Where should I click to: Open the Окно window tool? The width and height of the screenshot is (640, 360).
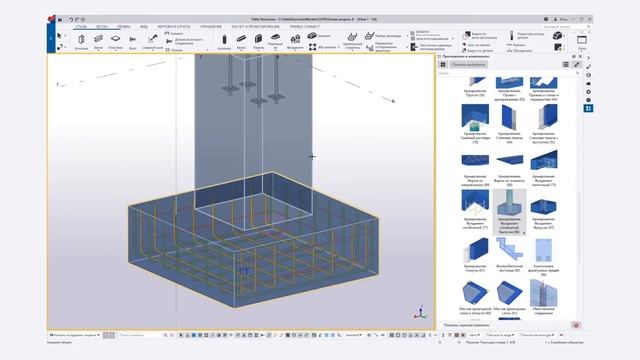click(582, 42)
